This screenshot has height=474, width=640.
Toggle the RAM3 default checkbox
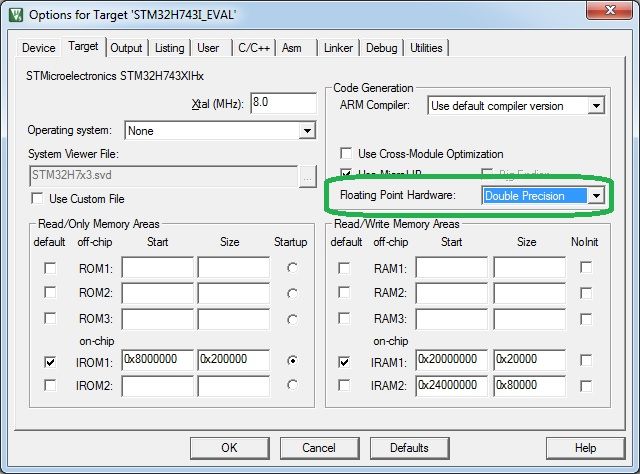(x=344, y=318)
